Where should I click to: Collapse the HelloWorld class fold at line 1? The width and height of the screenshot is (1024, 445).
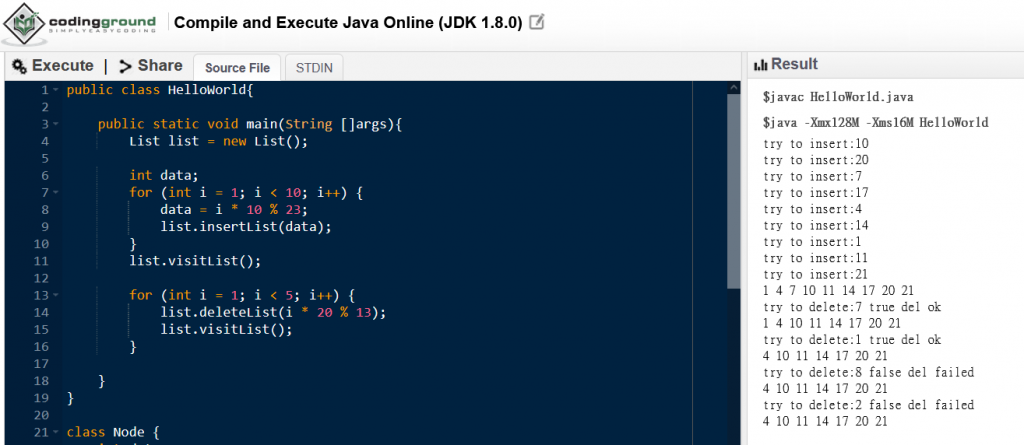pos(56,90)
